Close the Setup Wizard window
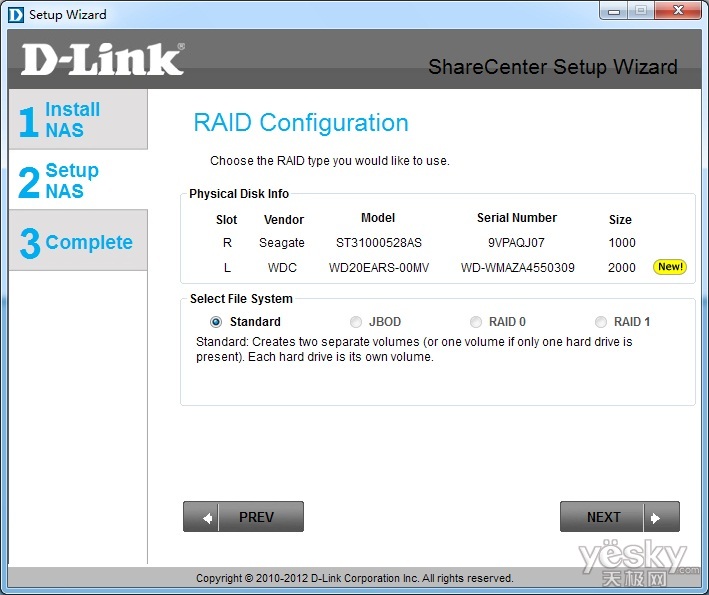 pyautogui.click(x=678, y=11)
